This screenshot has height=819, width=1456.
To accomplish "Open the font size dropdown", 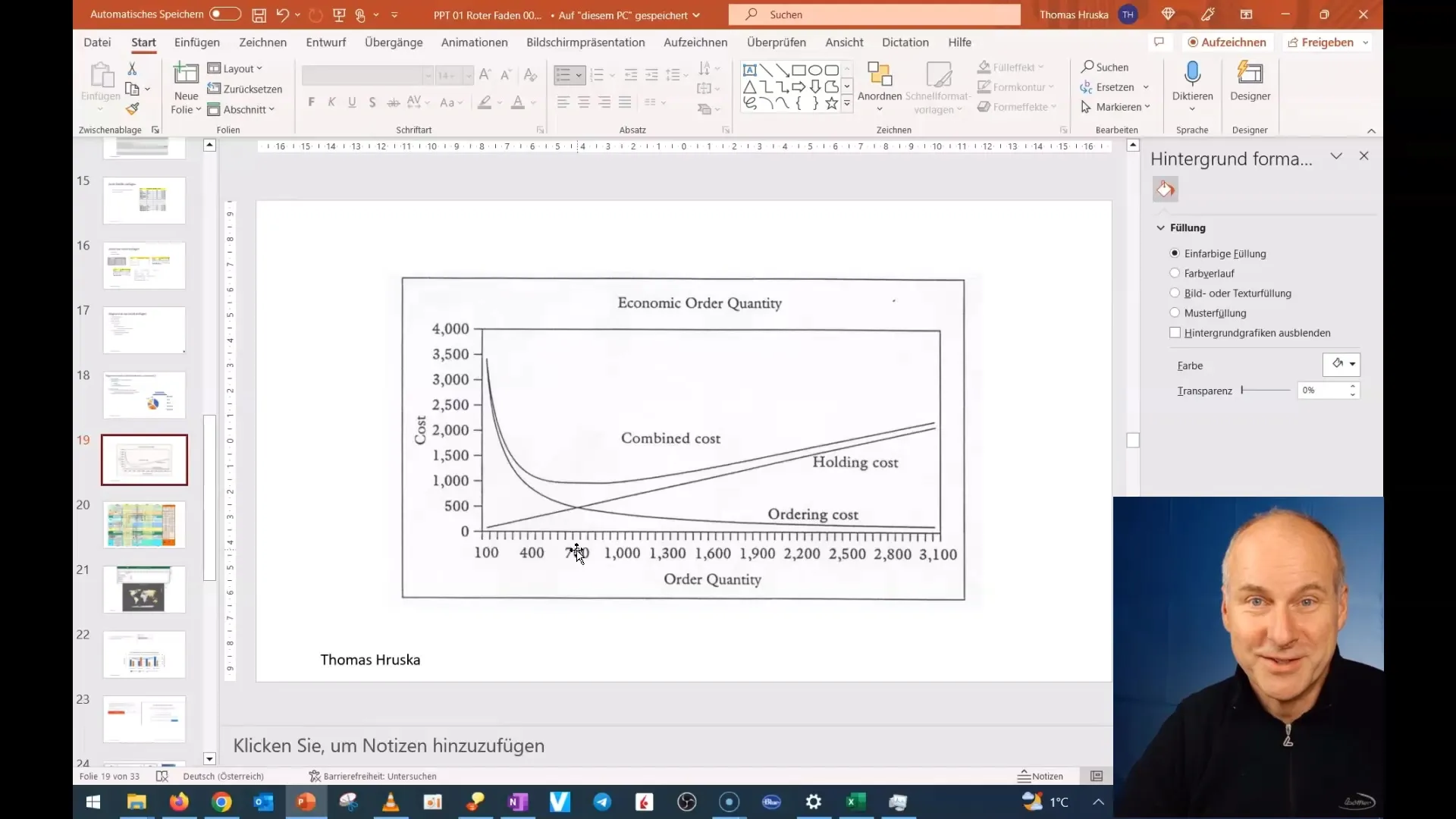I will pos(469,75).
